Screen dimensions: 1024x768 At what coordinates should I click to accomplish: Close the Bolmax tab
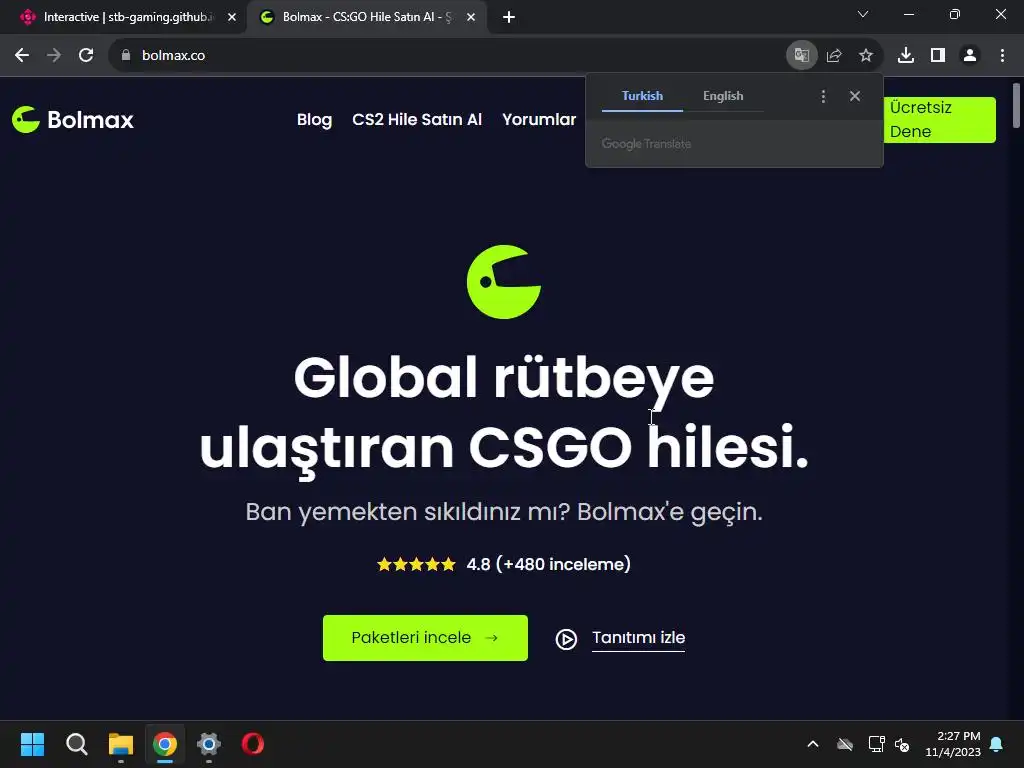point(471,17)
